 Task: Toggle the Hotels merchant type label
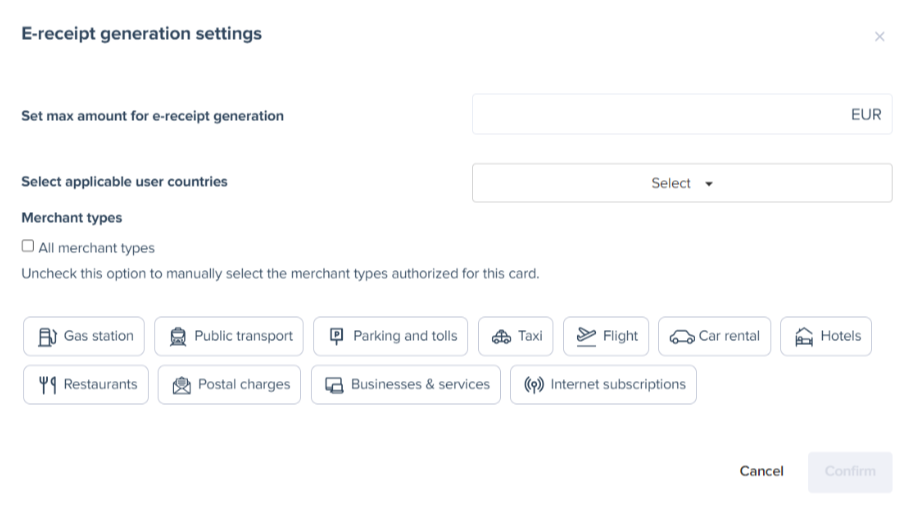point(840,336)
